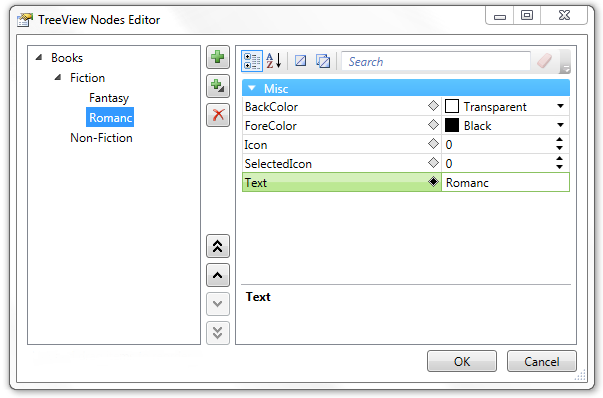603x398 pixels.
Task: Click Cancel to discard node changes
Action: (541, 361)
